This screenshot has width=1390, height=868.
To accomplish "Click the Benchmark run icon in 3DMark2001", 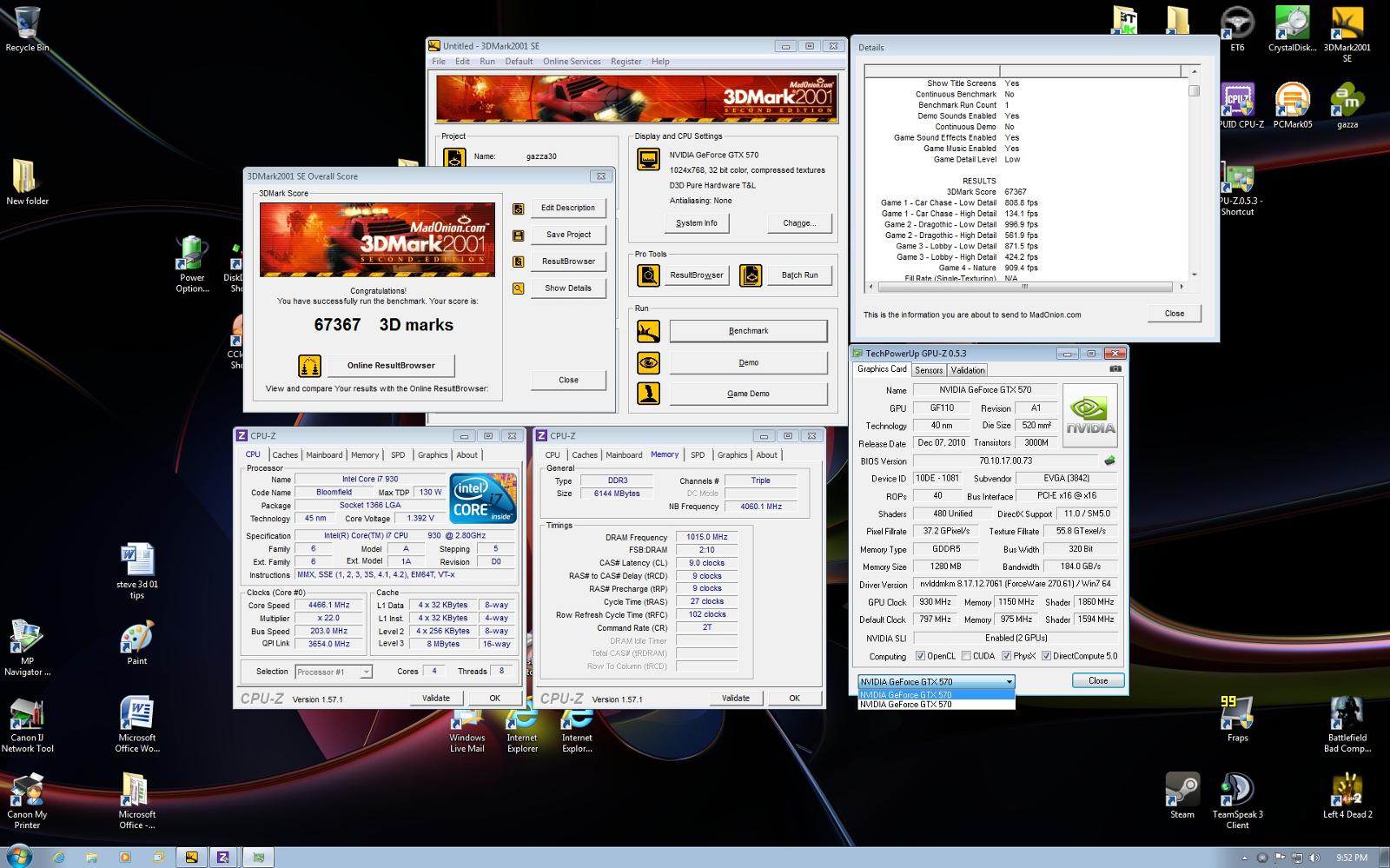I will (x=648, y=331).
